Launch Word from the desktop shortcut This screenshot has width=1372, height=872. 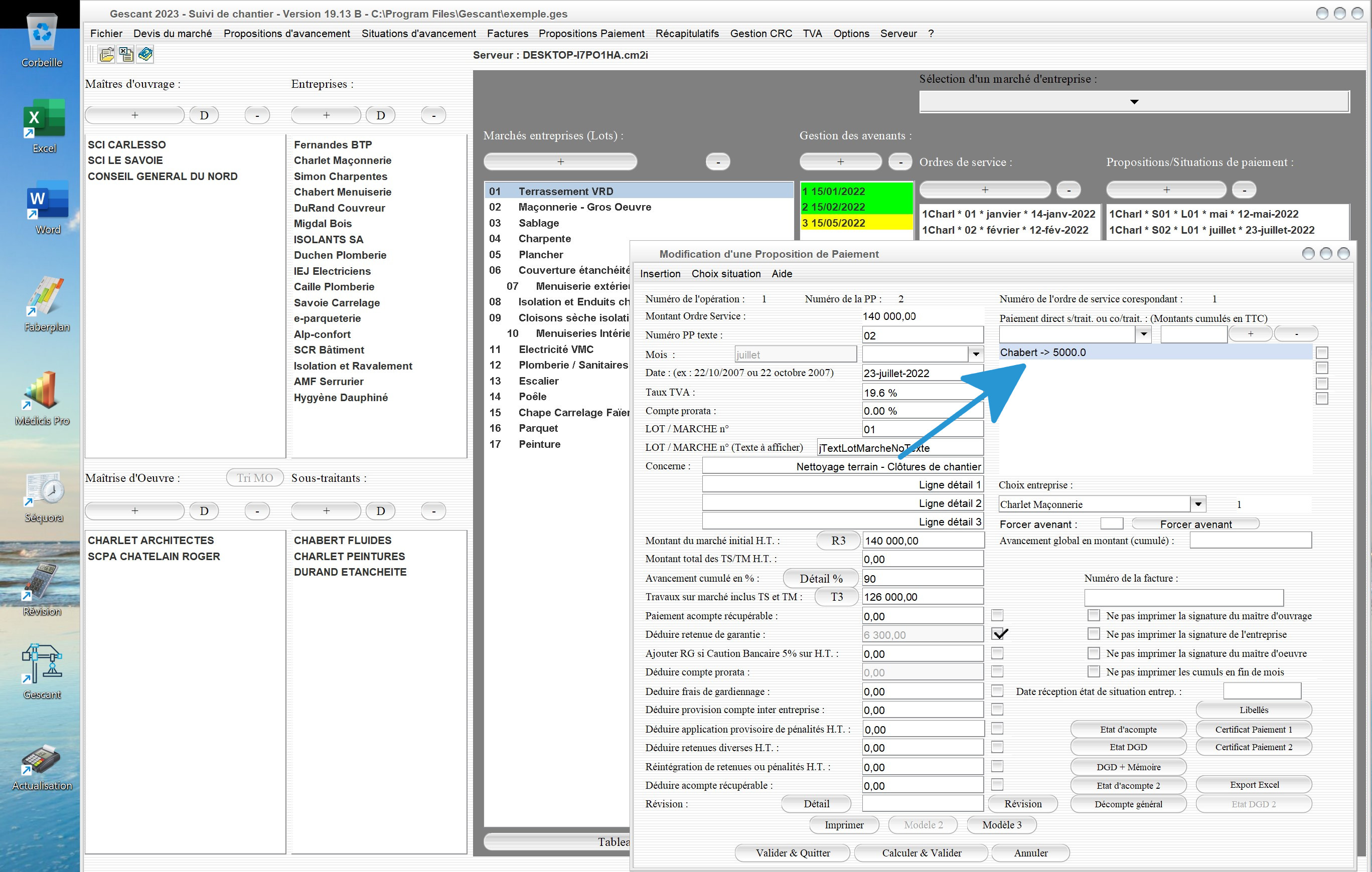(48, 208)
